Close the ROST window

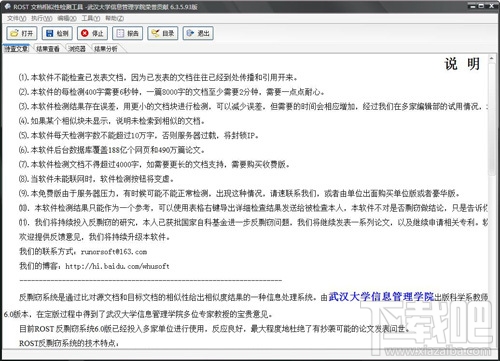pyautogui.click(x=492, y=6)
